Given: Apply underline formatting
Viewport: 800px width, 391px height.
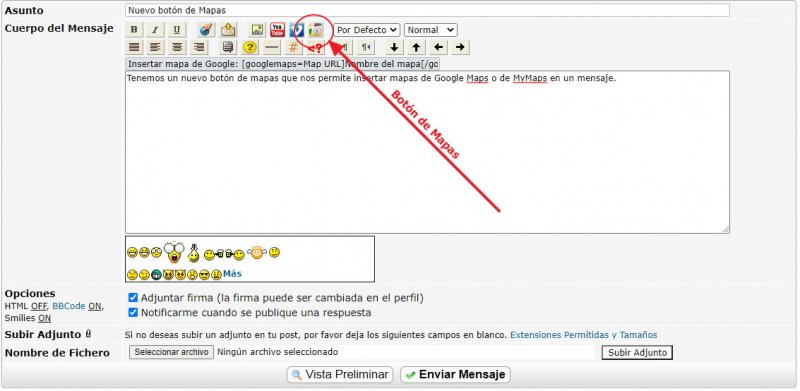Looking at the screenshot, I should pos(177,30).
